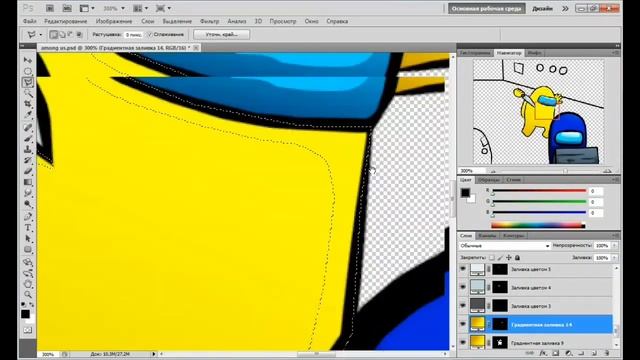The height and width of the screenshot is (360, 640).
Task: Switch to Основная рабочая среда workspace
Action: click(x=487, y=9)
